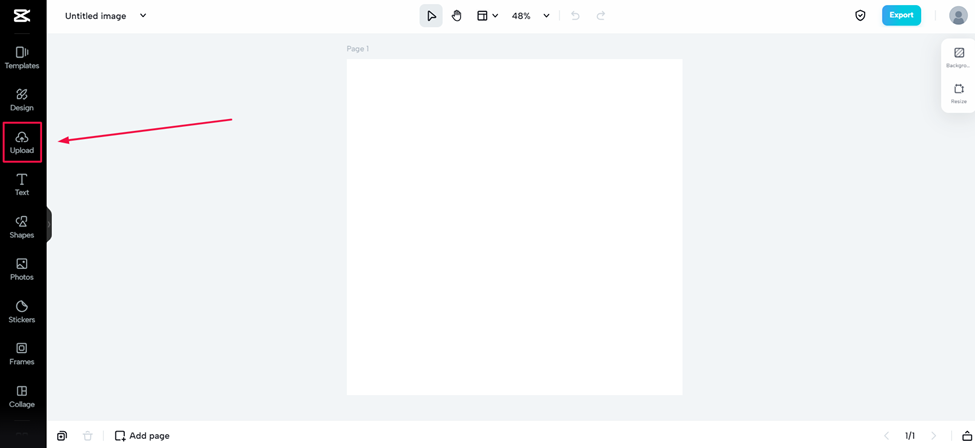The width and height of the screenshot is (975, 448).
Task: Click the Redo arrow
Action: point(601,16)
